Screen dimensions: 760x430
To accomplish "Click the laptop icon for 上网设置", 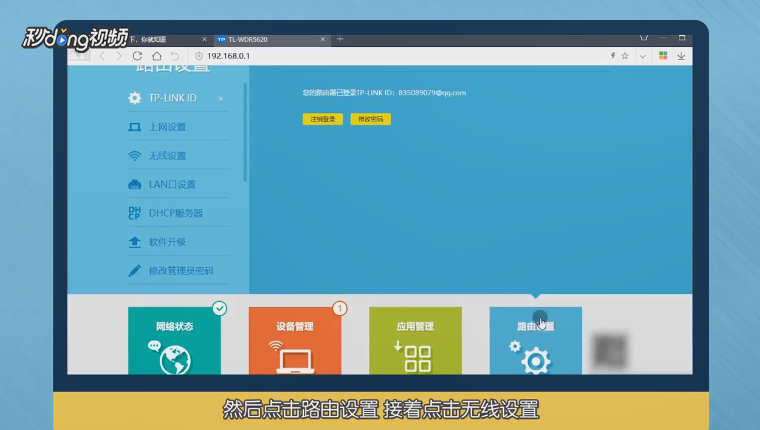I will tap(134, 127).
